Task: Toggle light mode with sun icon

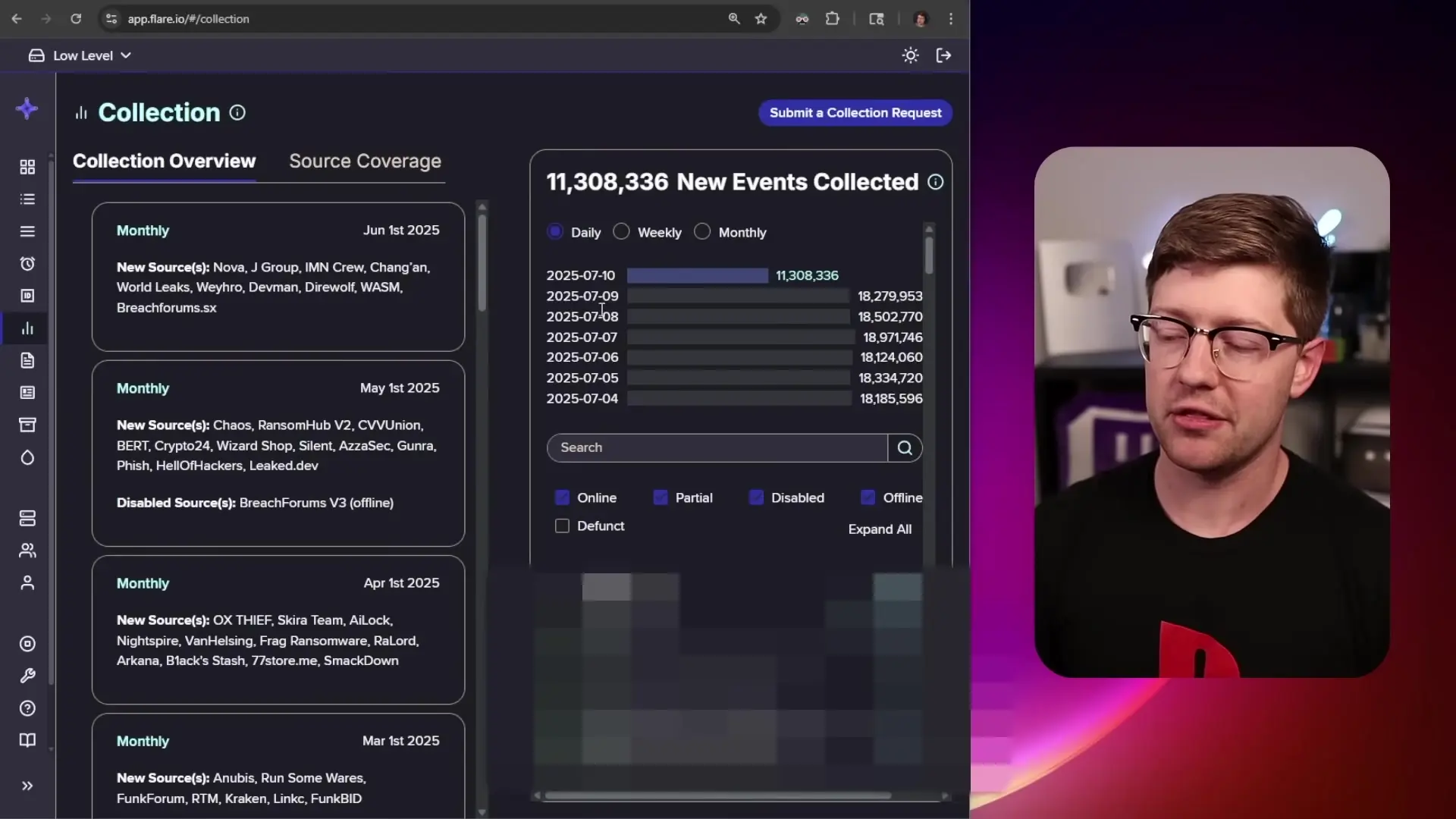Action: click(911, 55)
